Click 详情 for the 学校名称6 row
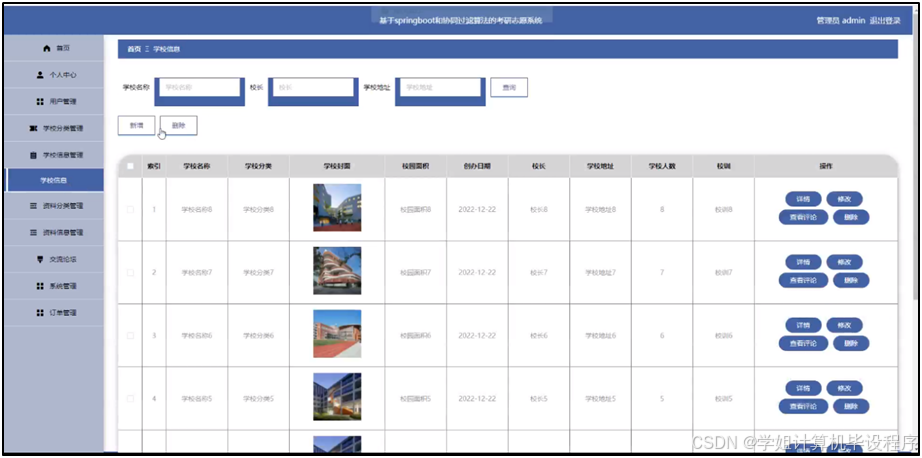Image resolution: width=922 pixels, height=458 pixels. pyautogui.click(x=803, y=325)
